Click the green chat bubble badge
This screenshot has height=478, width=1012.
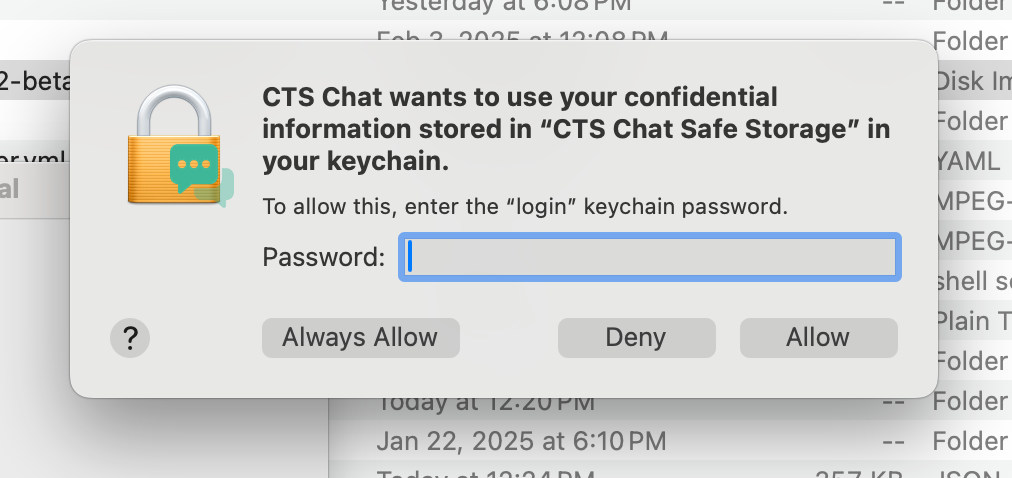pyautogui.click(x=195, y=169)
